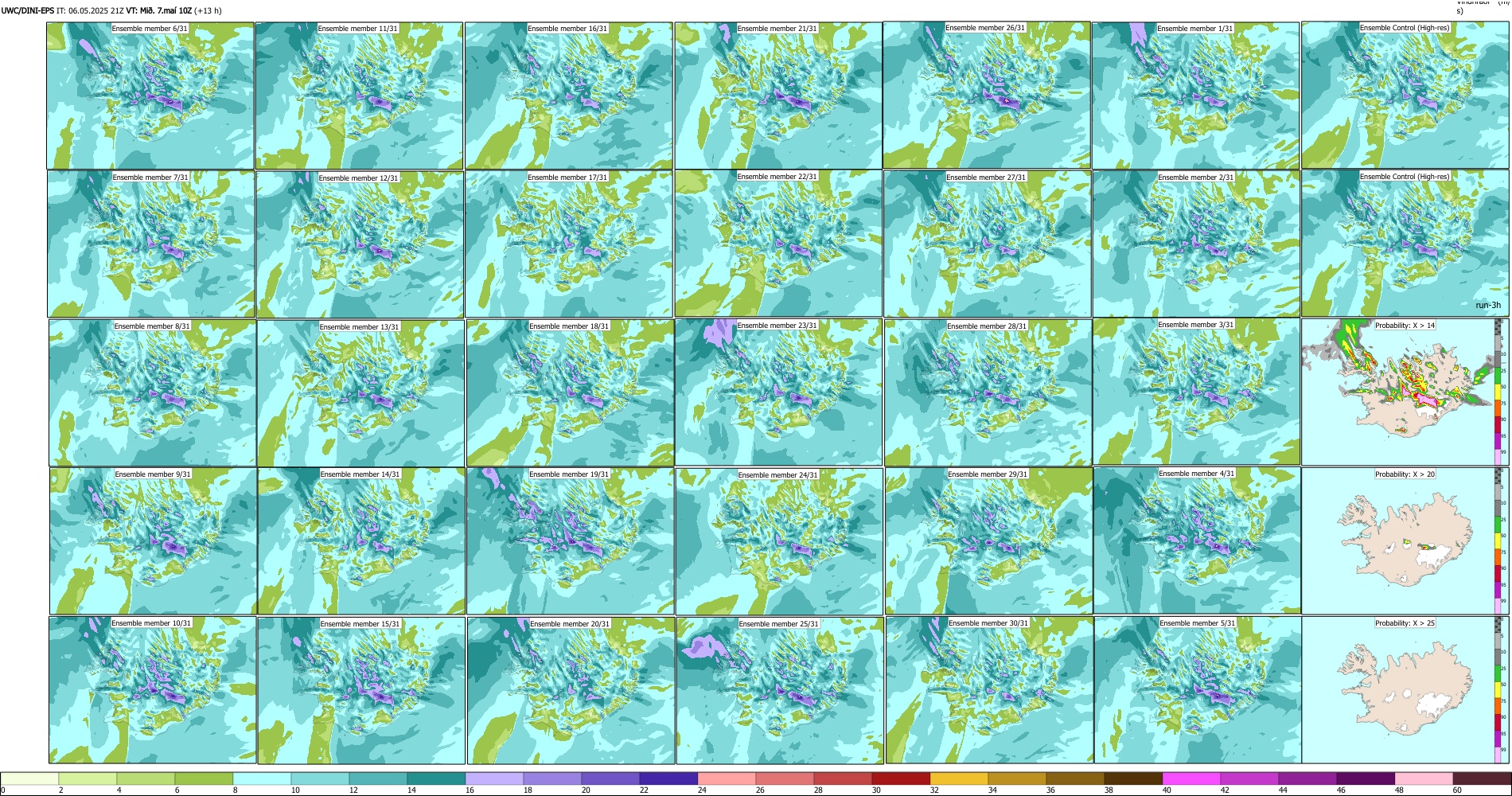Click the probability color scale in X > 25 panel
Image resolution: width=1512 pixels, height=796 pixels.
click(1498, 690)
